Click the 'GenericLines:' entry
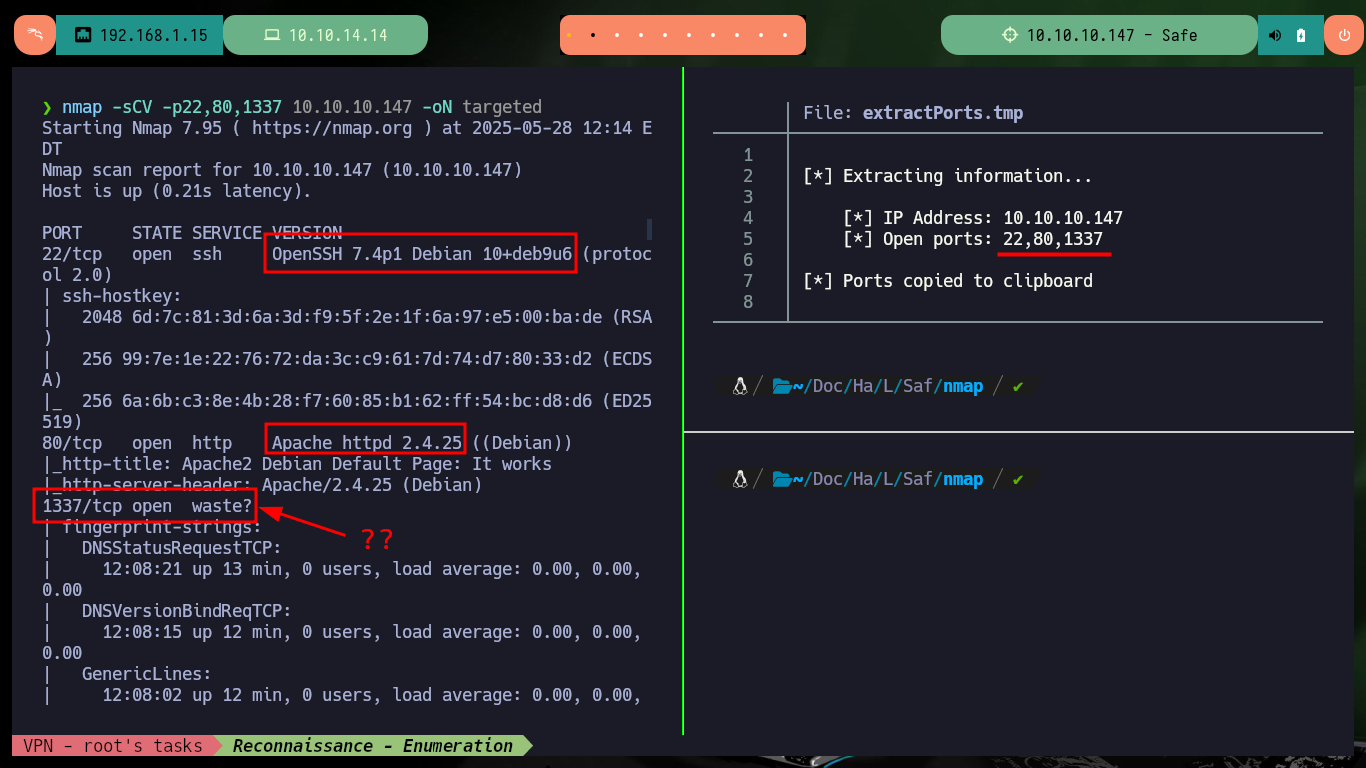 [x=146, y=674]
